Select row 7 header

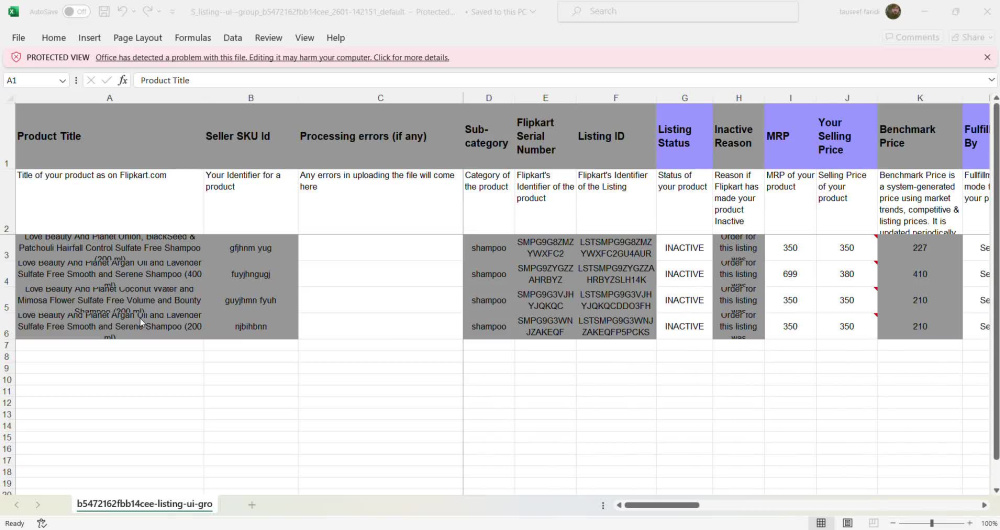pyautogui.click(x=7, y=345)
